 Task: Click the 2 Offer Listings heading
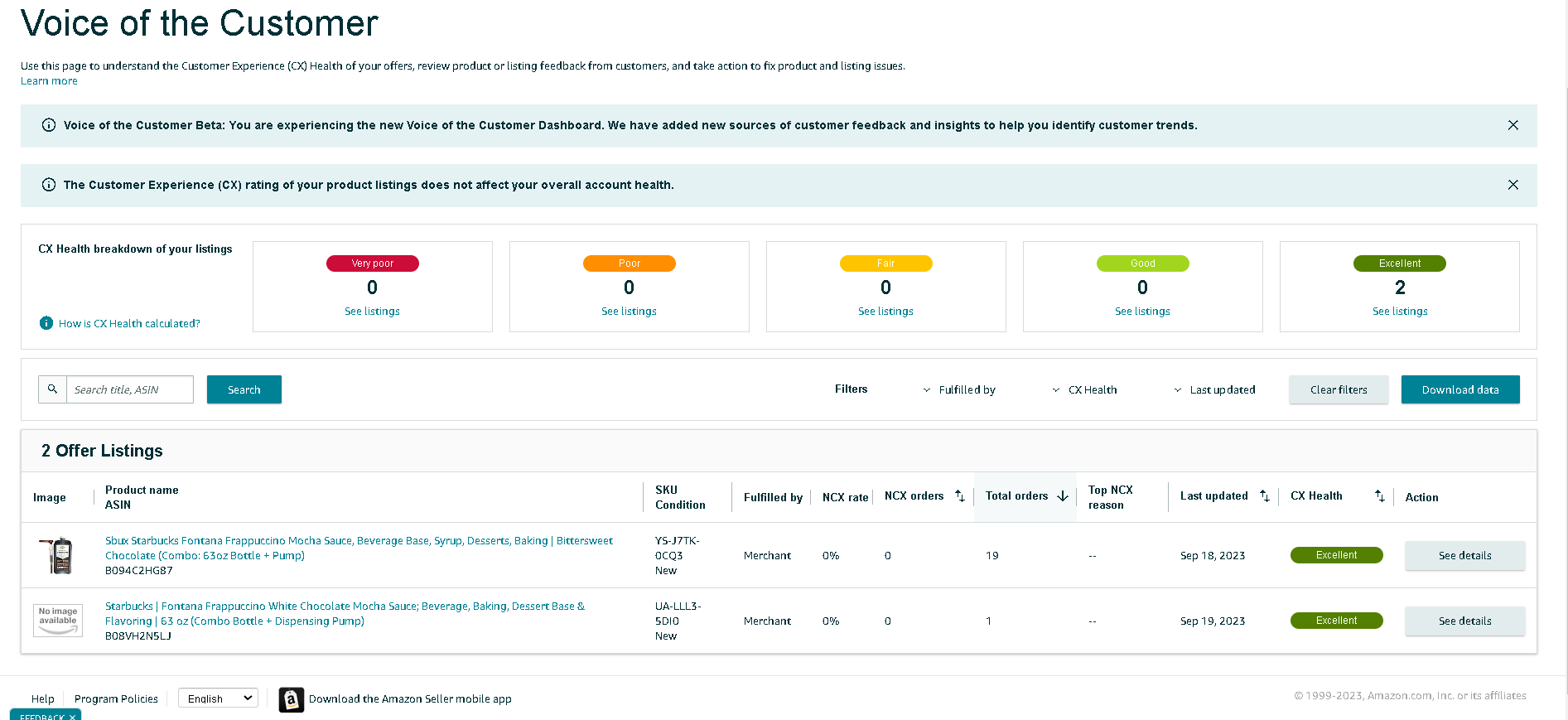click(x=102, y=451)
